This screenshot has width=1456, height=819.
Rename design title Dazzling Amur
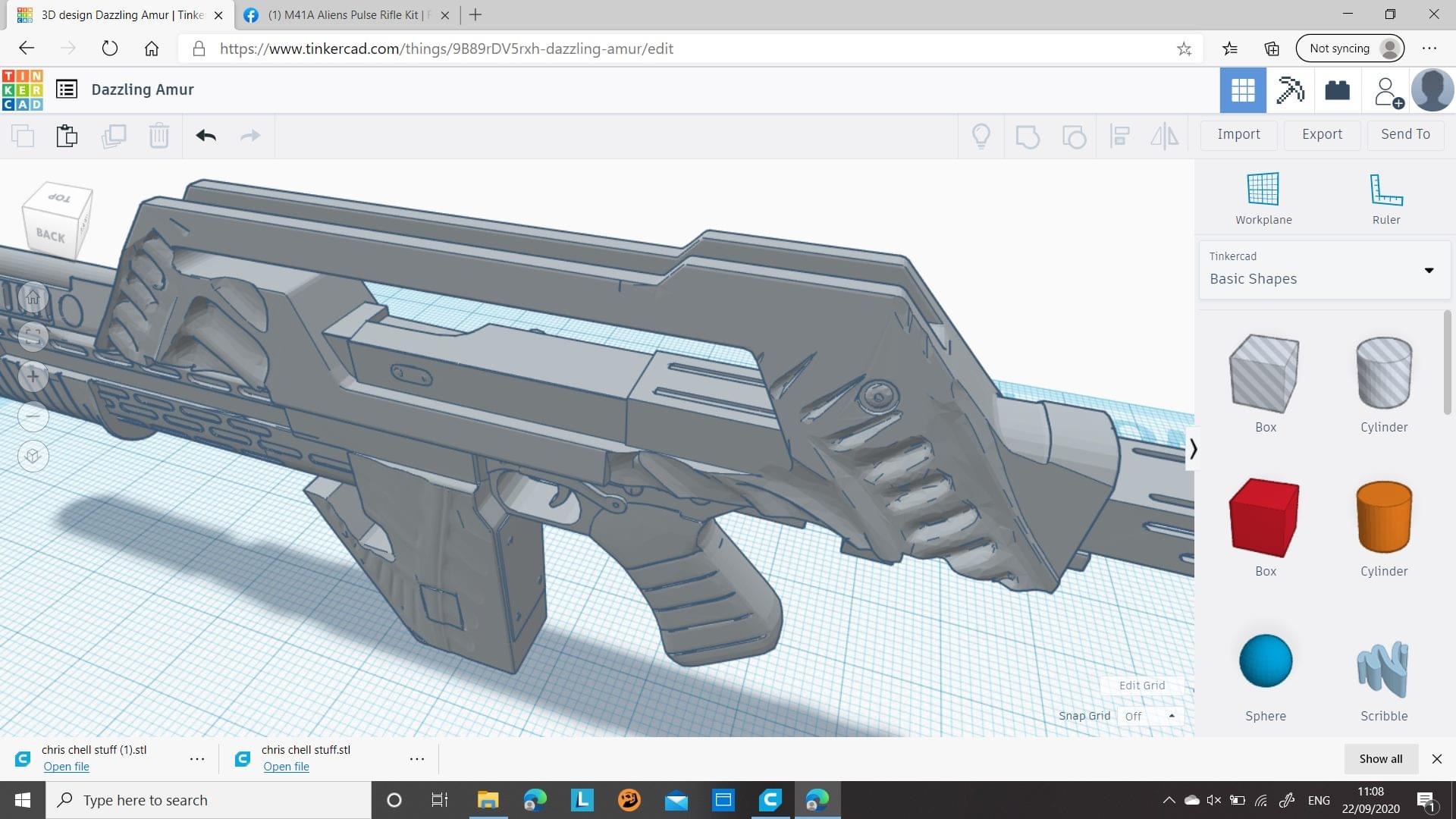pyautogui.click(x=143, y=89)
